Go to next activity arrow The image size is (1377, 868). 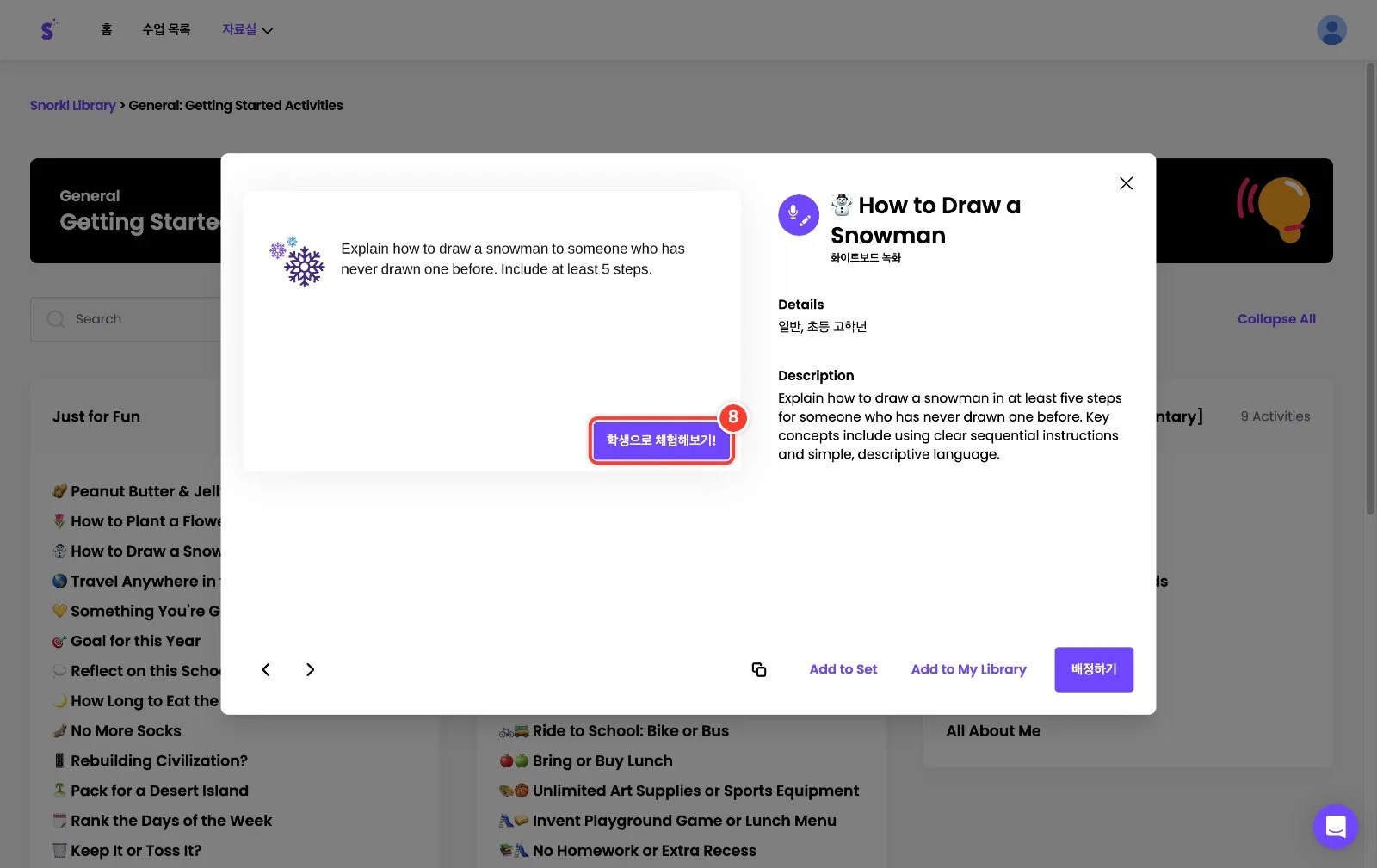click(x=311, y=669)
